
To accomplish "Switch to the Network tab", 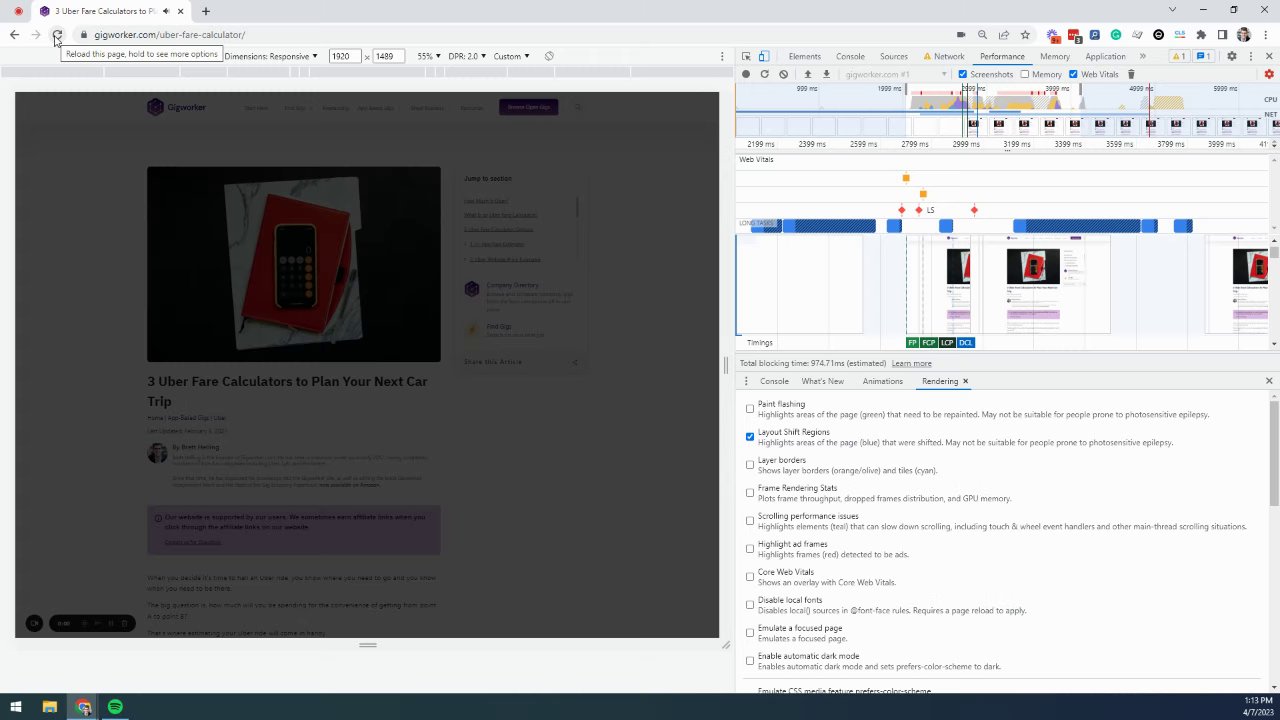I will point(948,56).
